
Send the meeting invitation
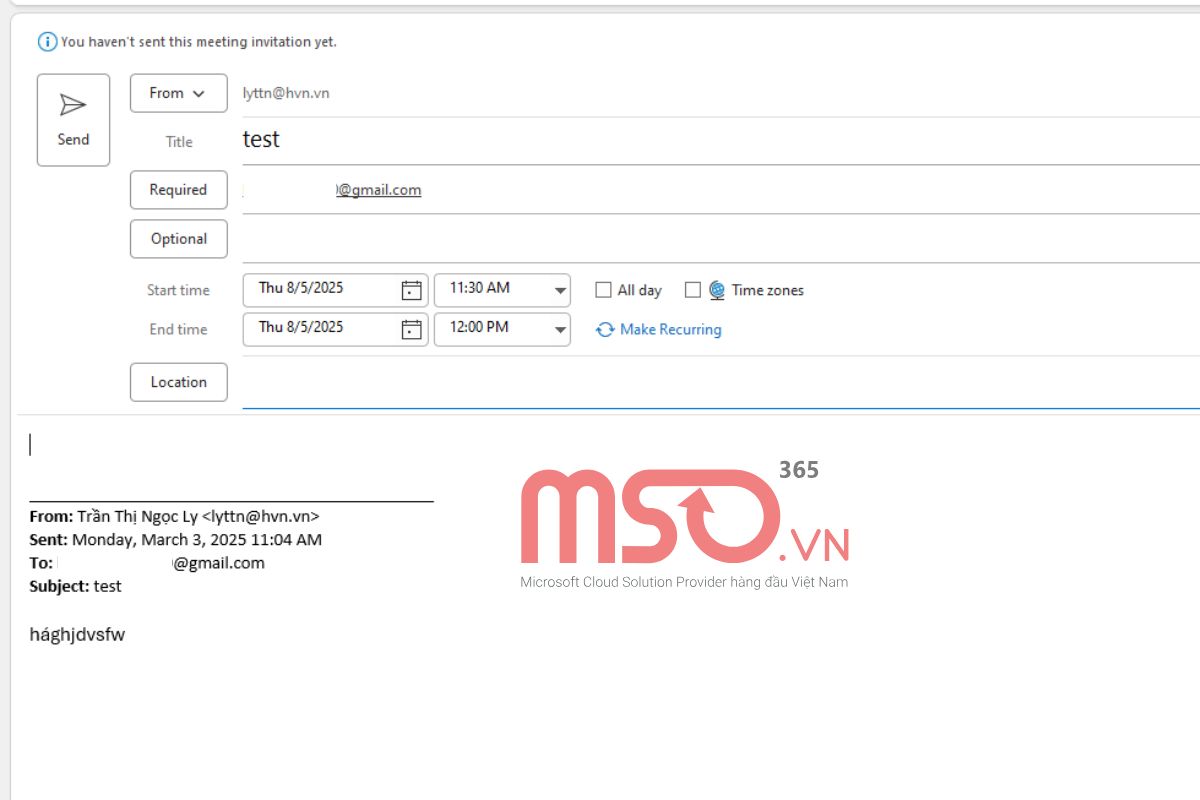(73, 120)
